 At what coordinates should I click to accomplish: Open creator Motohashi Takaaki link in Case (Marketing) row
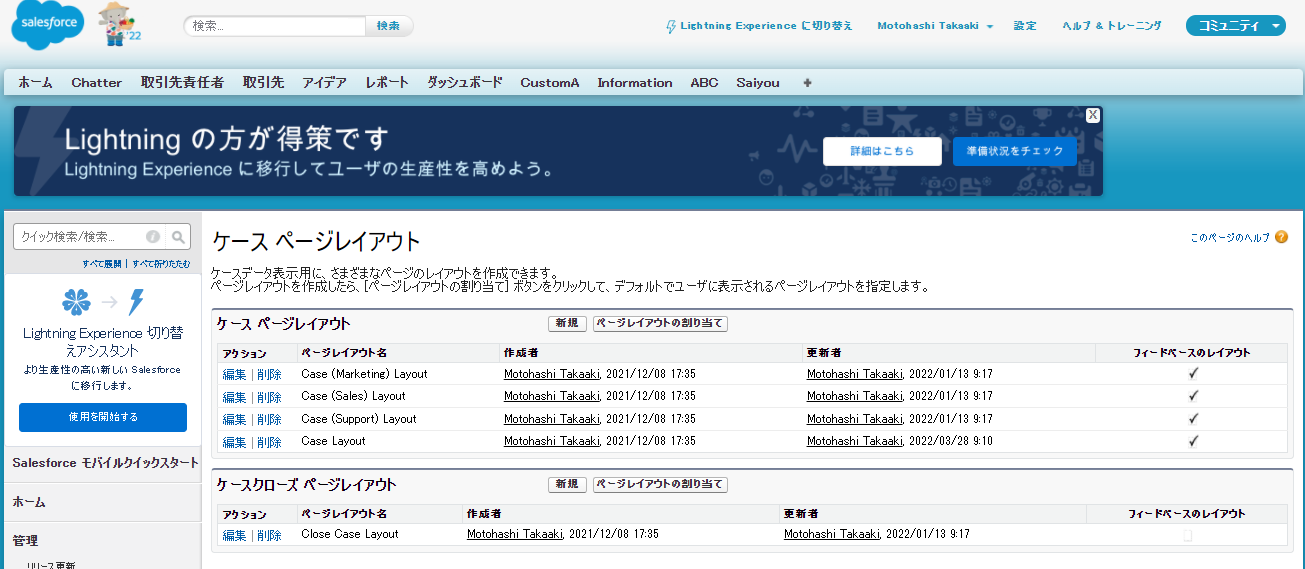(x=552, y=374)
